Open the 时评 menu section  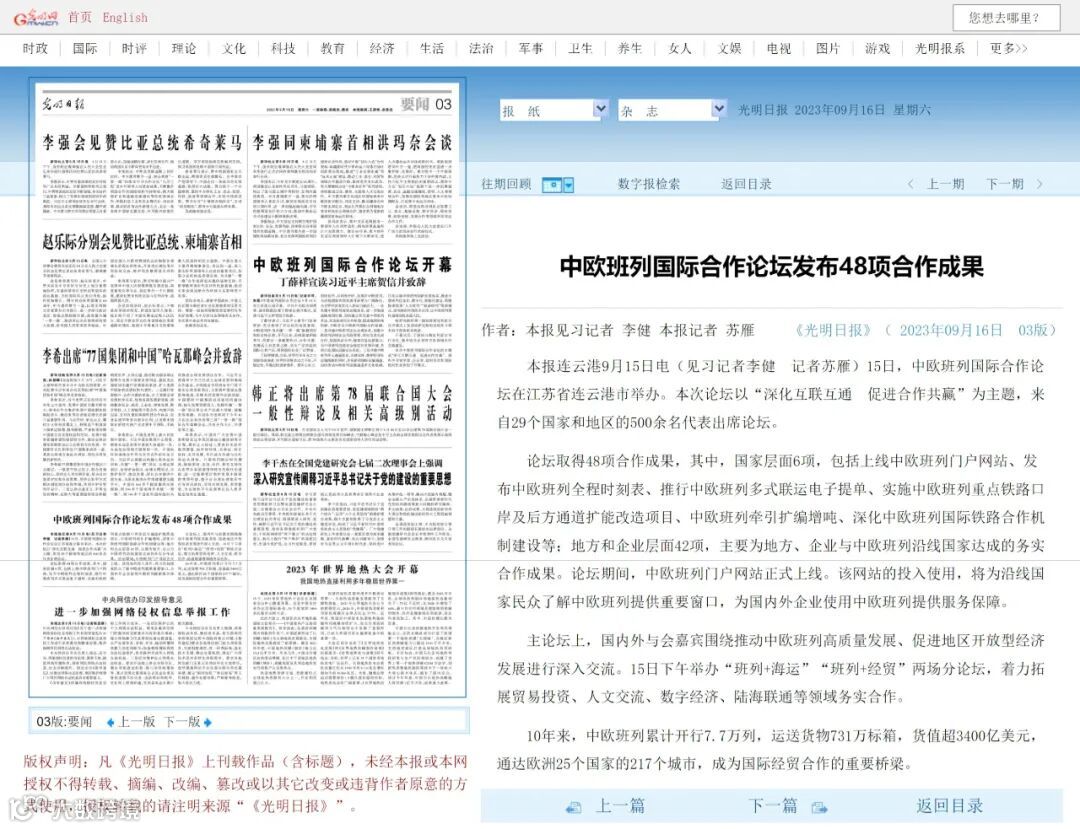click(x=134, y=48)
